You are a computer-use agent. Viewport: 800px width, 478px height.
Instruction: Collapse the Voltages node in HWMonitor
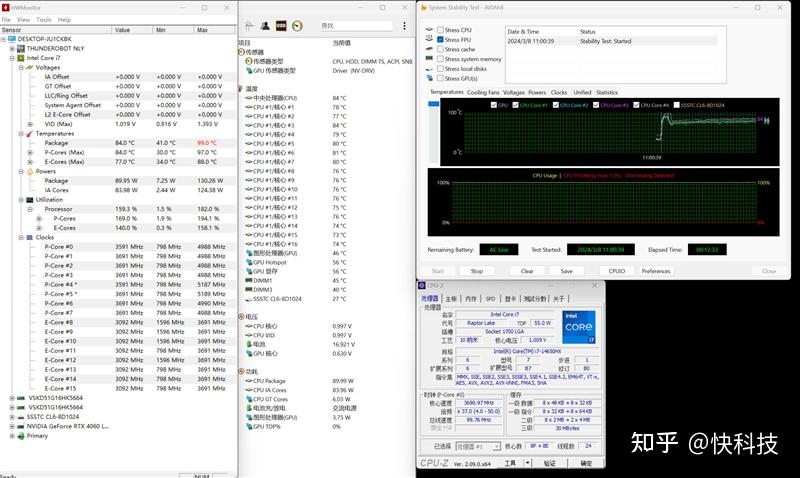[21, 67]
